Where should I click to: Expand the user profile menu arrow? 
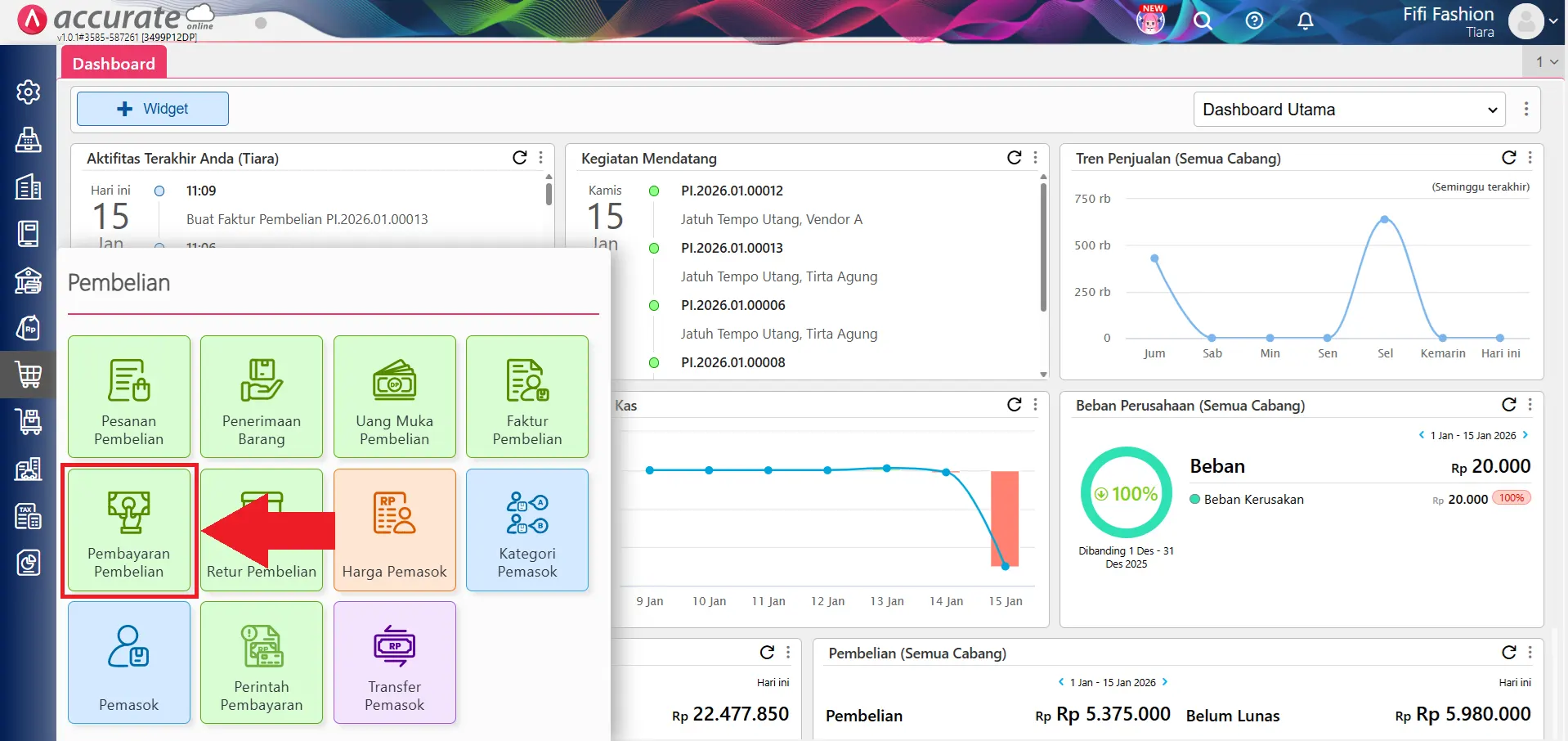[1552, 22]
